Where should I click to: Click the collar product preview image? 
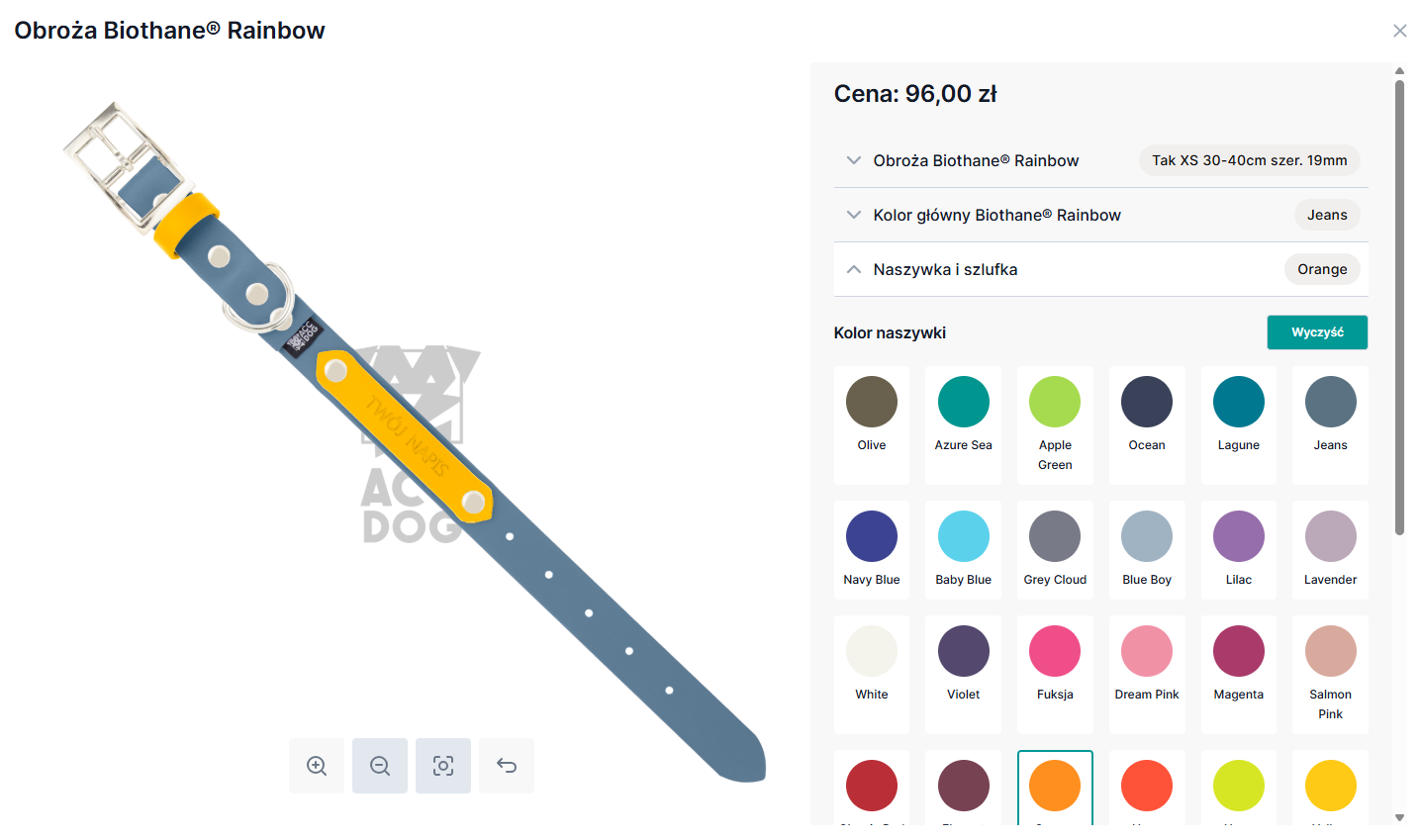(x=416, y=435)
